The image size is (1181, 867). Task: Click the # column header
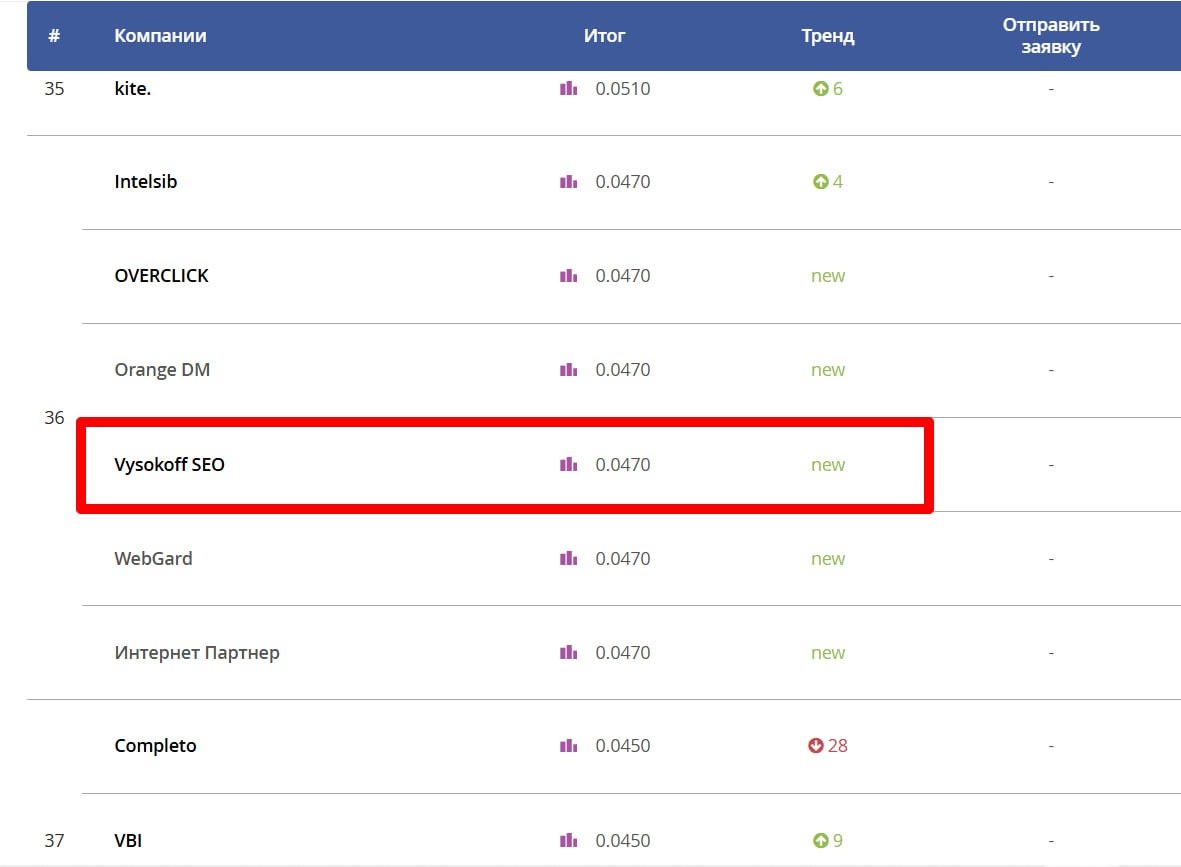(54, 35)
